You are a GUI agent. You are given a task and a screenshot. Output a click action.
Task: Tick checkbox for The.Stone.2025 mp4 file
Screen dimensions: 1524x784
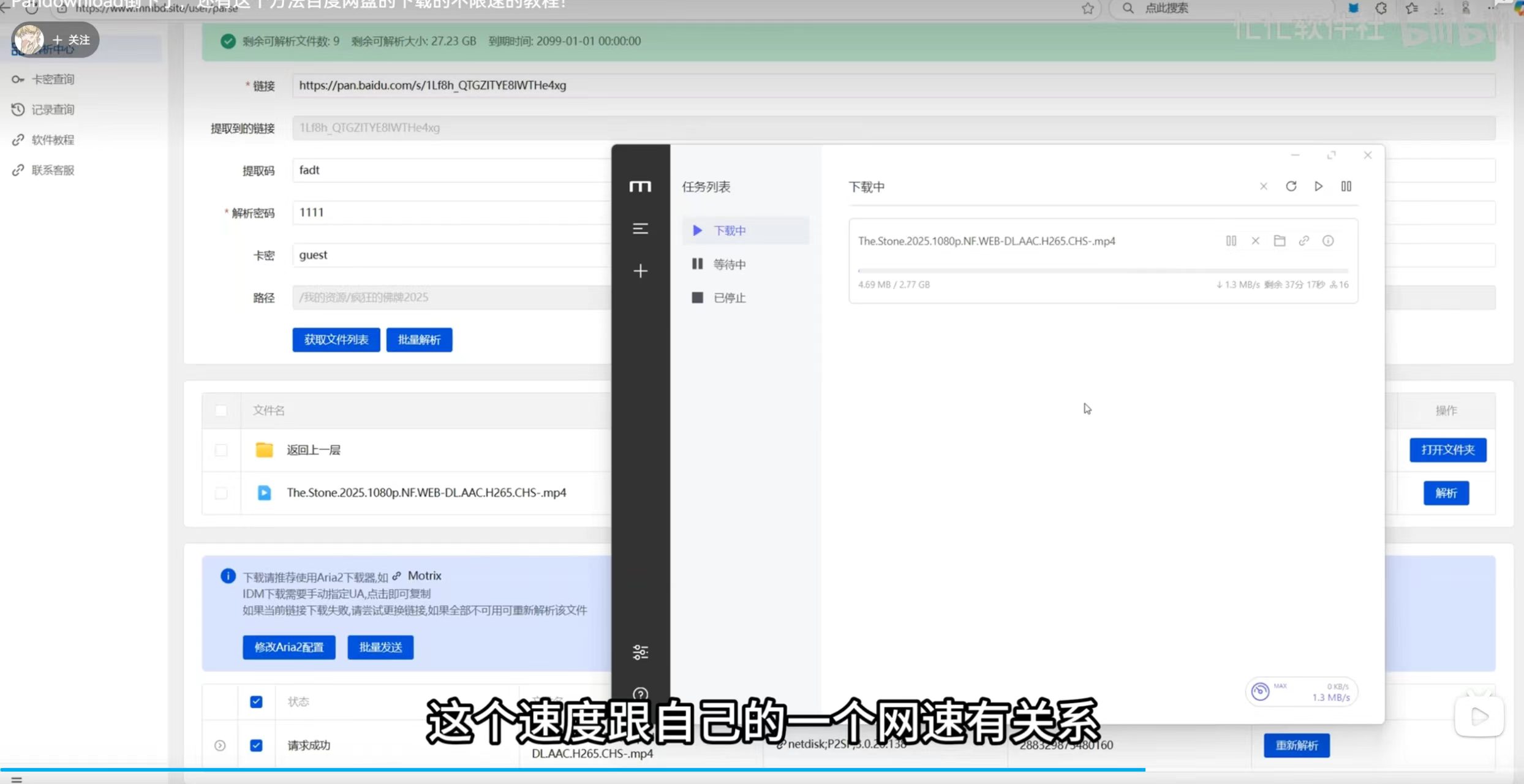(x=221, y=493)
